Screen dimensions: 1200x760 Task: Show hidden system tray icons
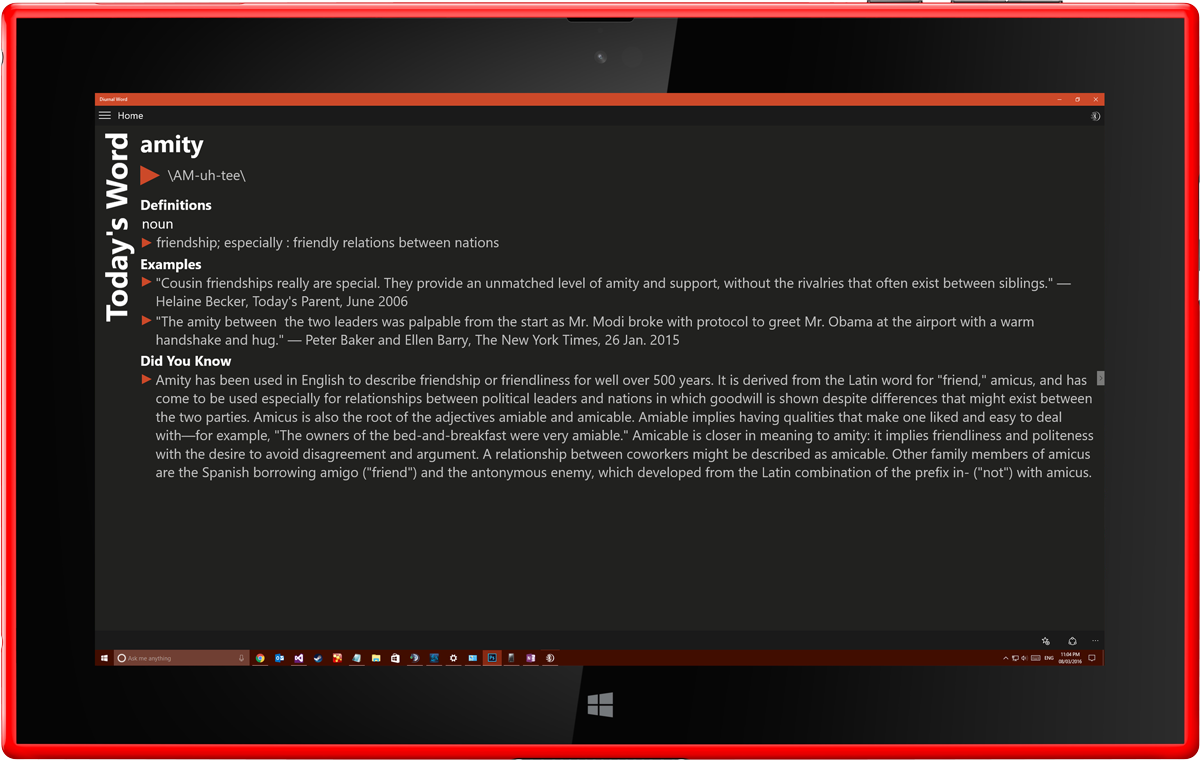pyautogui.click(x=1005, y=658)
